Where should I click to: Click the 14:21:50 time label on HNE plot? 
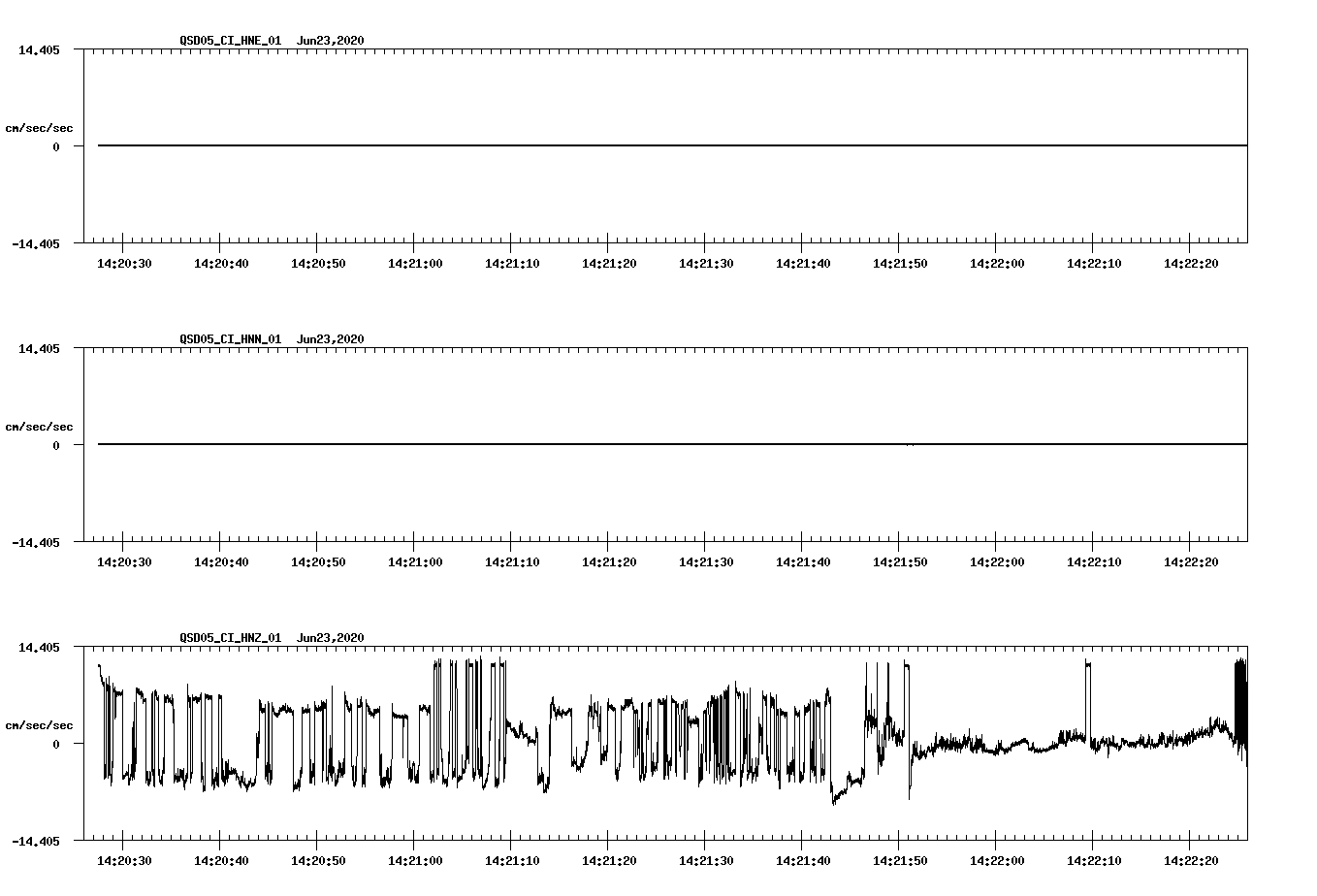(x=899, y=264)
